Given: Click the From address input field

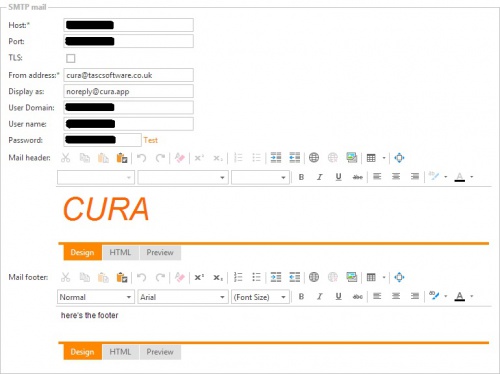Looking at the screenshot, I should click(x=128, y=75).
